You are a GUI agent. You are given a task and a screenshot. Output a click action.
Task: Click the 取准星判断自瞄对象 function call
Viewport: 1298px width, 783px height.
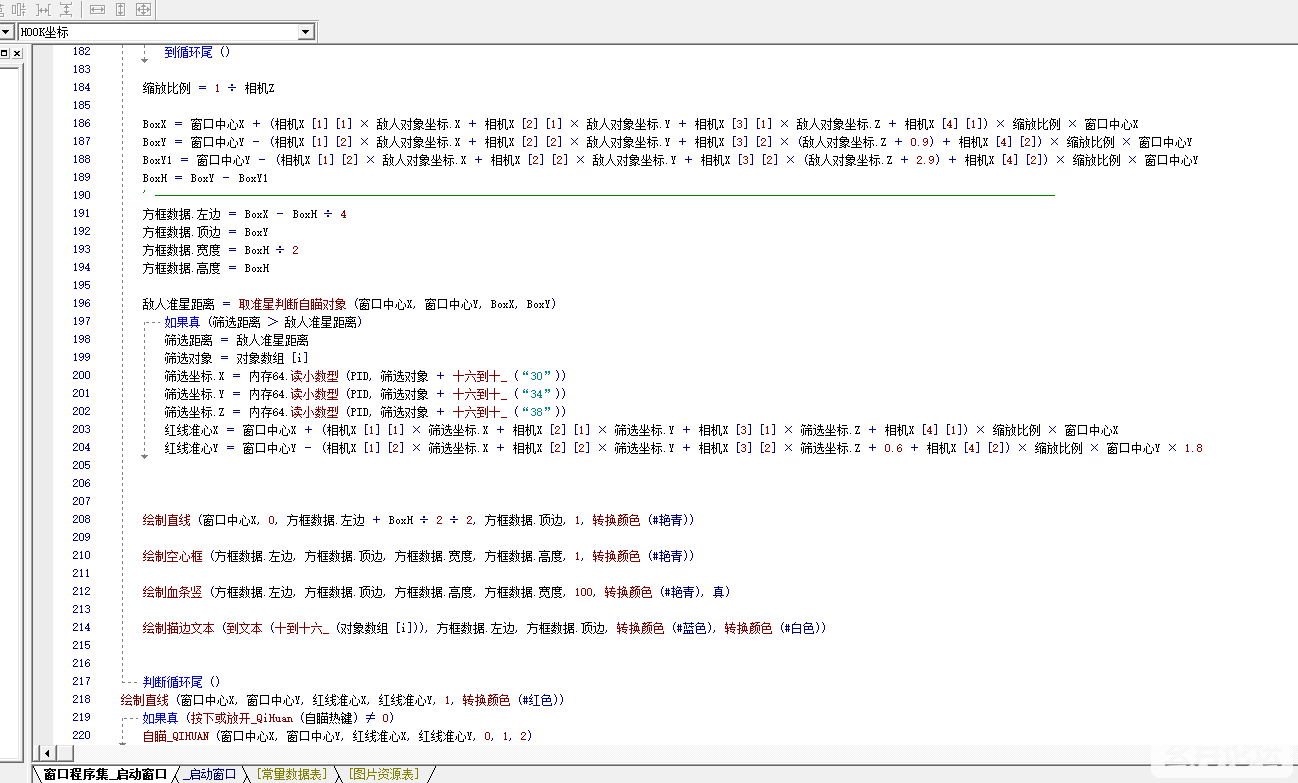coord(292,304)
